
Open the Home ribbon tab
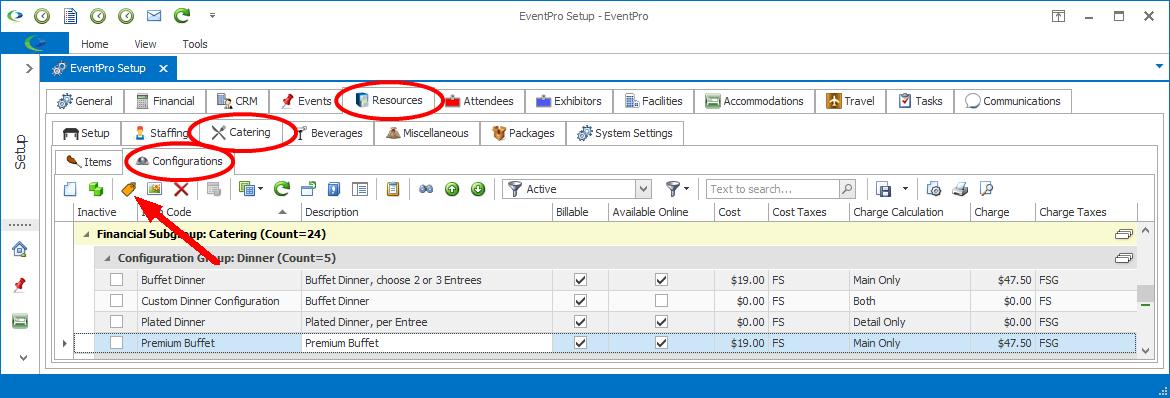(95, 44)
